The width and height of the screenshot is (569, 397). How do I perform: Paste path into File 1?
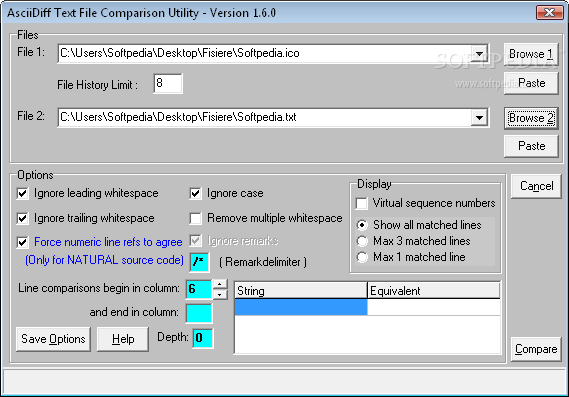click(x=531, y=83)
